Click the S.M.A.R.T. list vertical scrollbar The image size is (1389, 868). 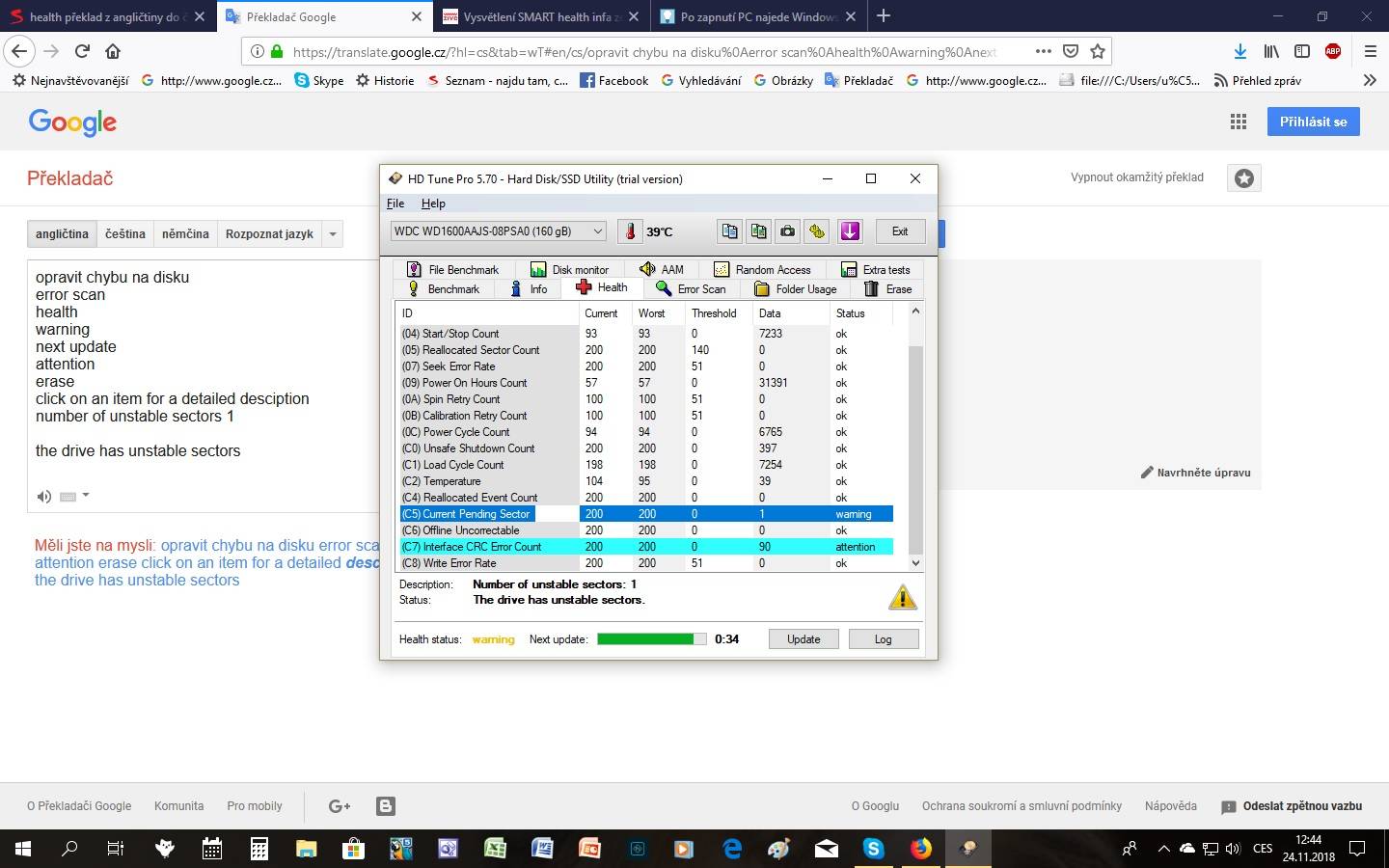coord(915,437)
